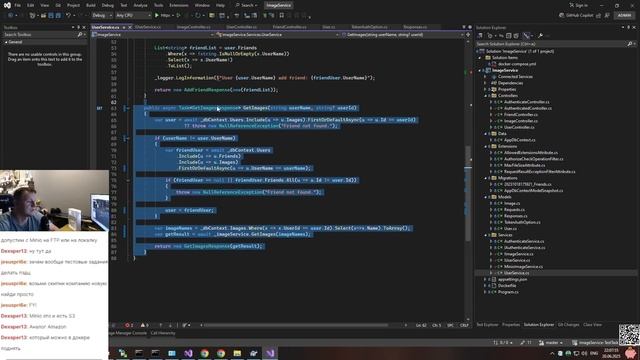The width and height of the screenshot is (640, 360).
Task: Collapse the Controllers folder in Solution Explorer
Action: pyautogui.click(x=486, y=96)
